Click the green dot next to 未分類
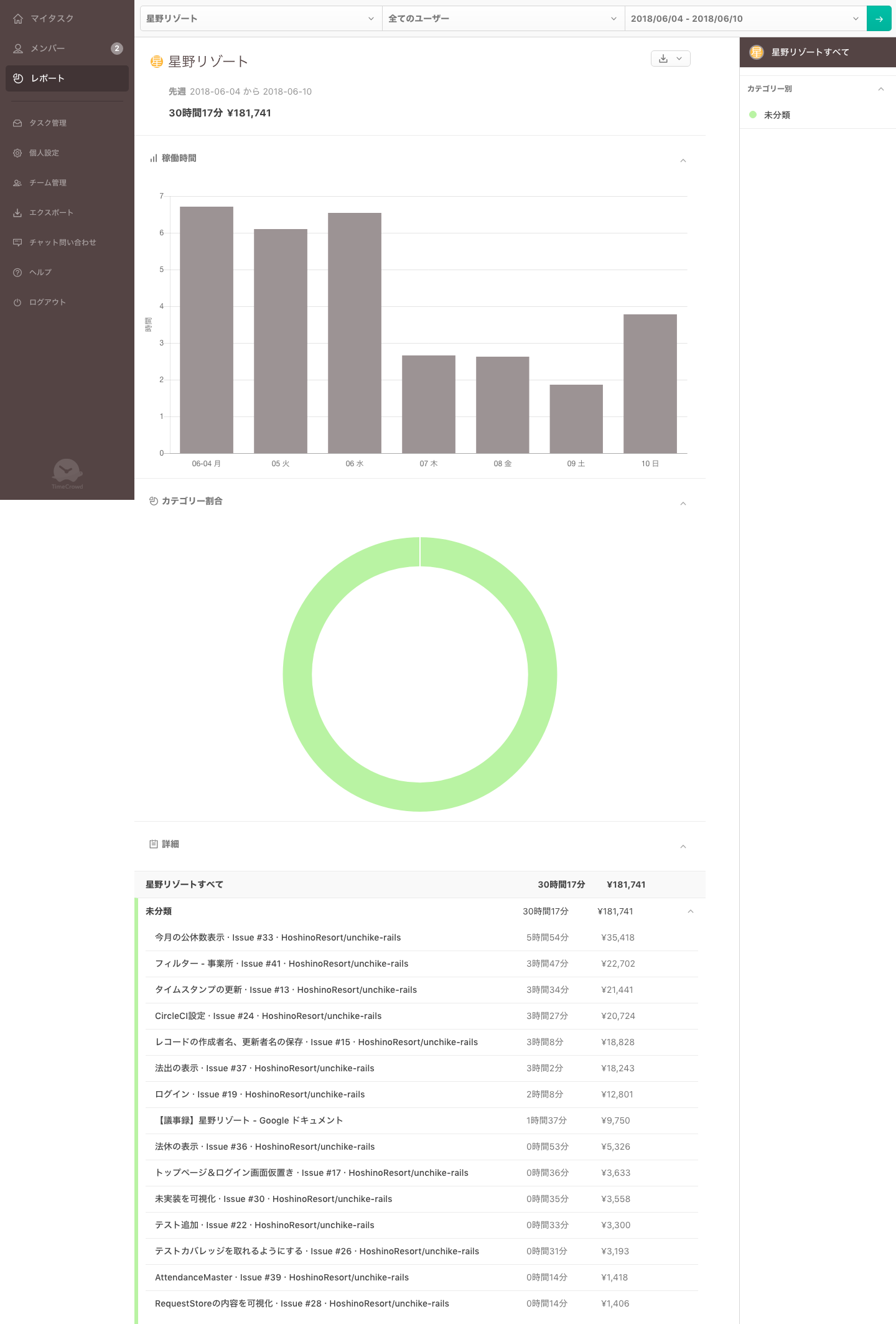 pyautogui.click(x=753, y=115)
